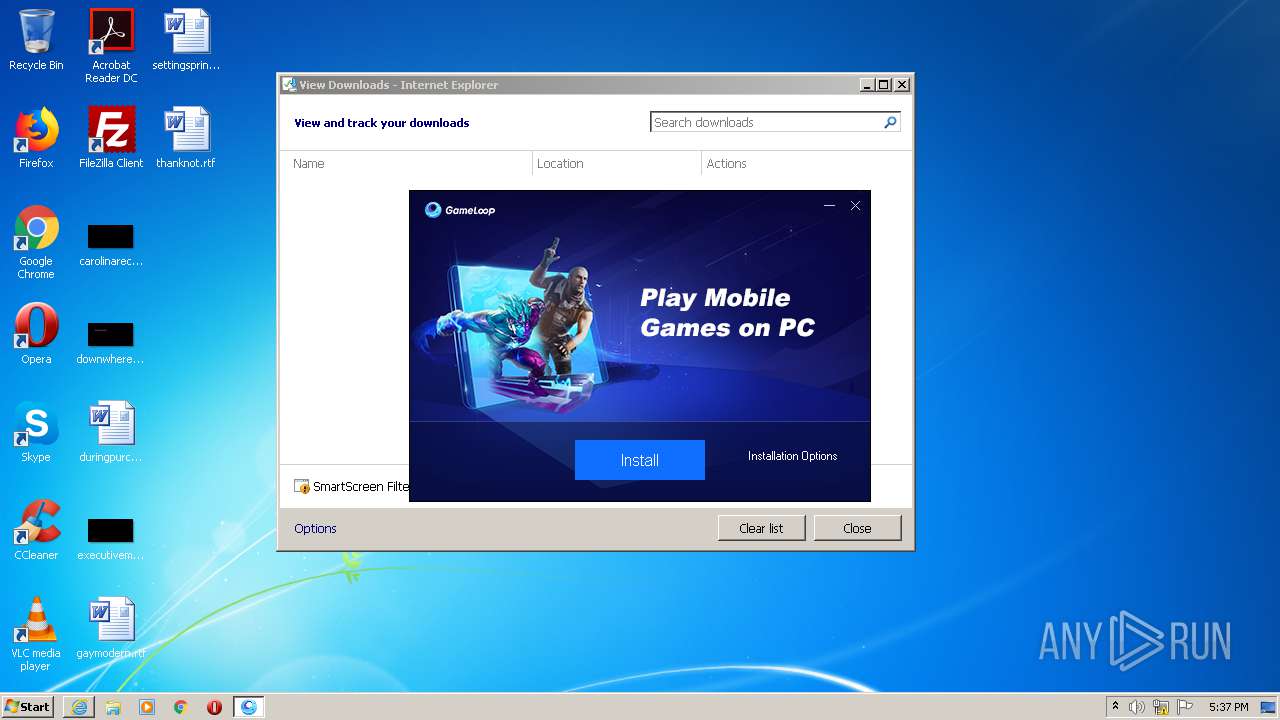Click the Name column header
1280x720 pixels.
309,164
